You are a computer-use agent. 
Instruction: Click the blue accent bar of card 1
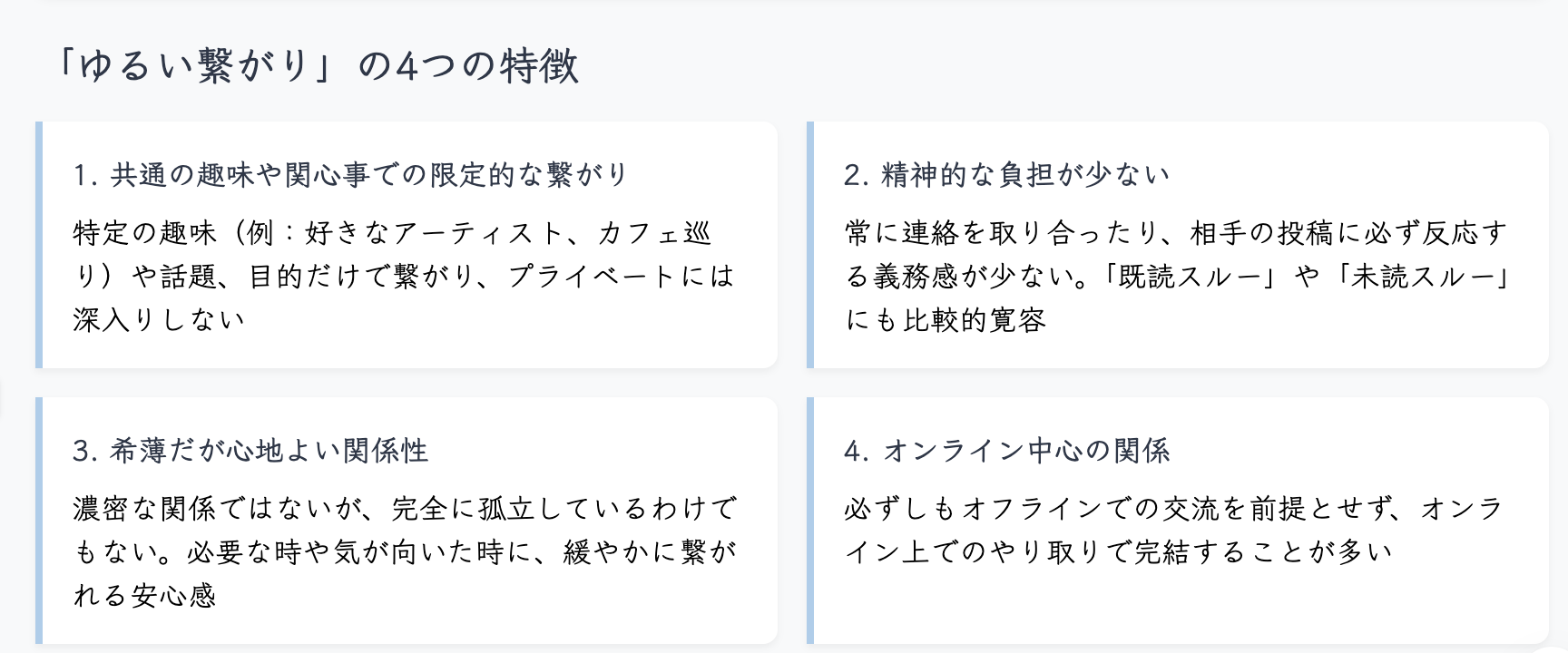(39, 245)
